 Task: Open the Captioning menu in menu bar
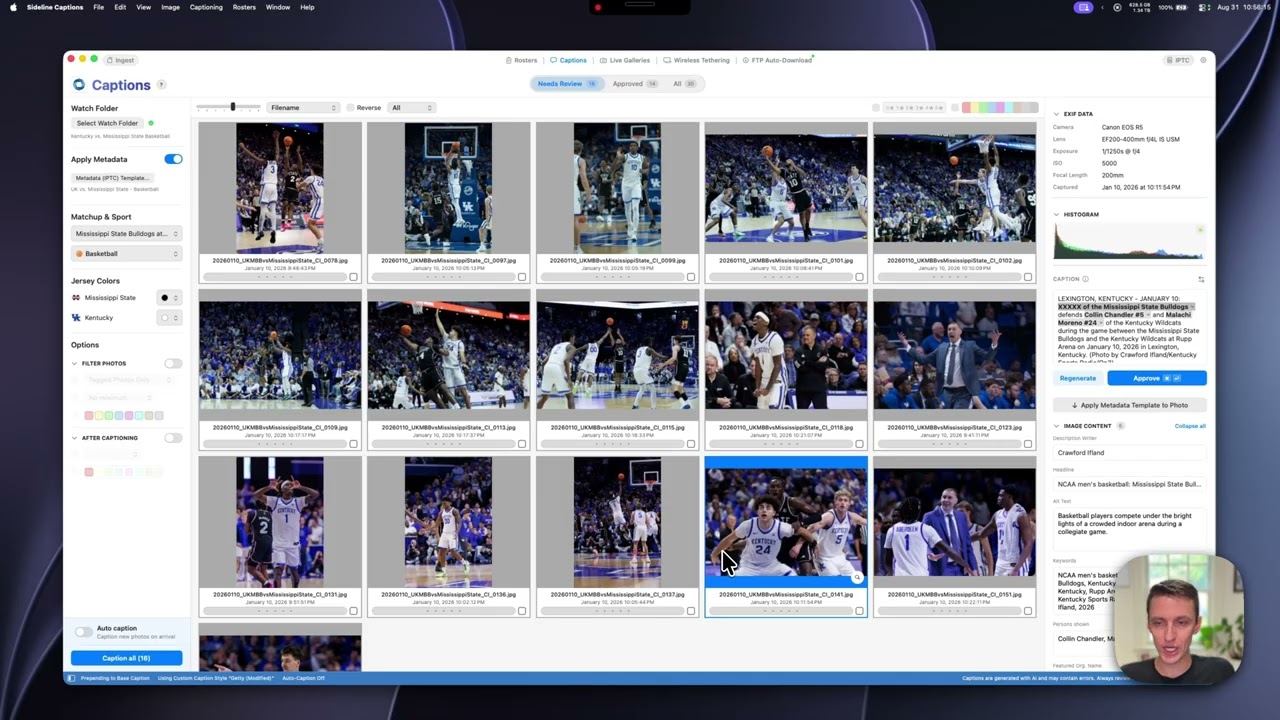coord(206,7)
